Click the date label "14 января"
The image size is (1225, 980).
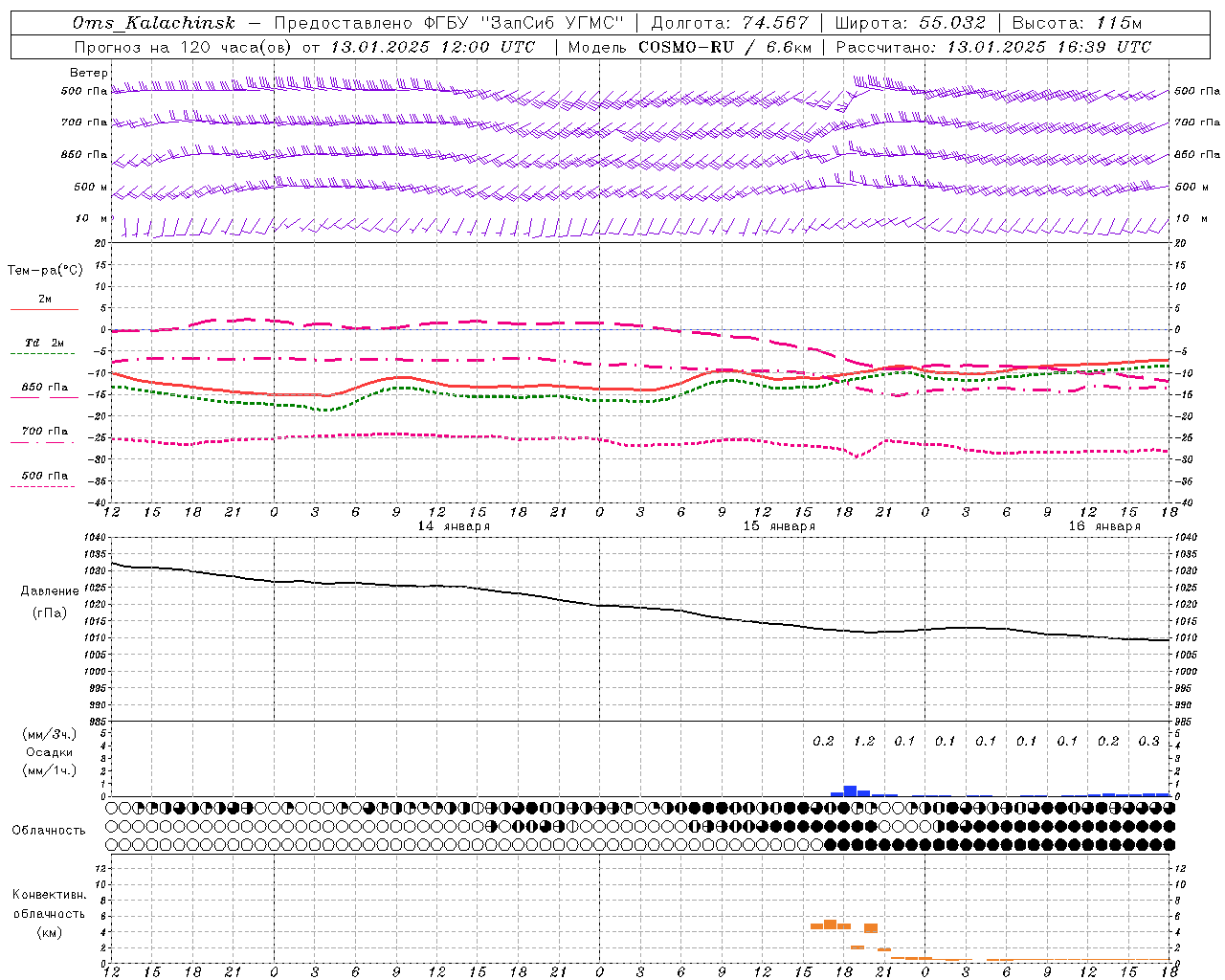[454, 526]
